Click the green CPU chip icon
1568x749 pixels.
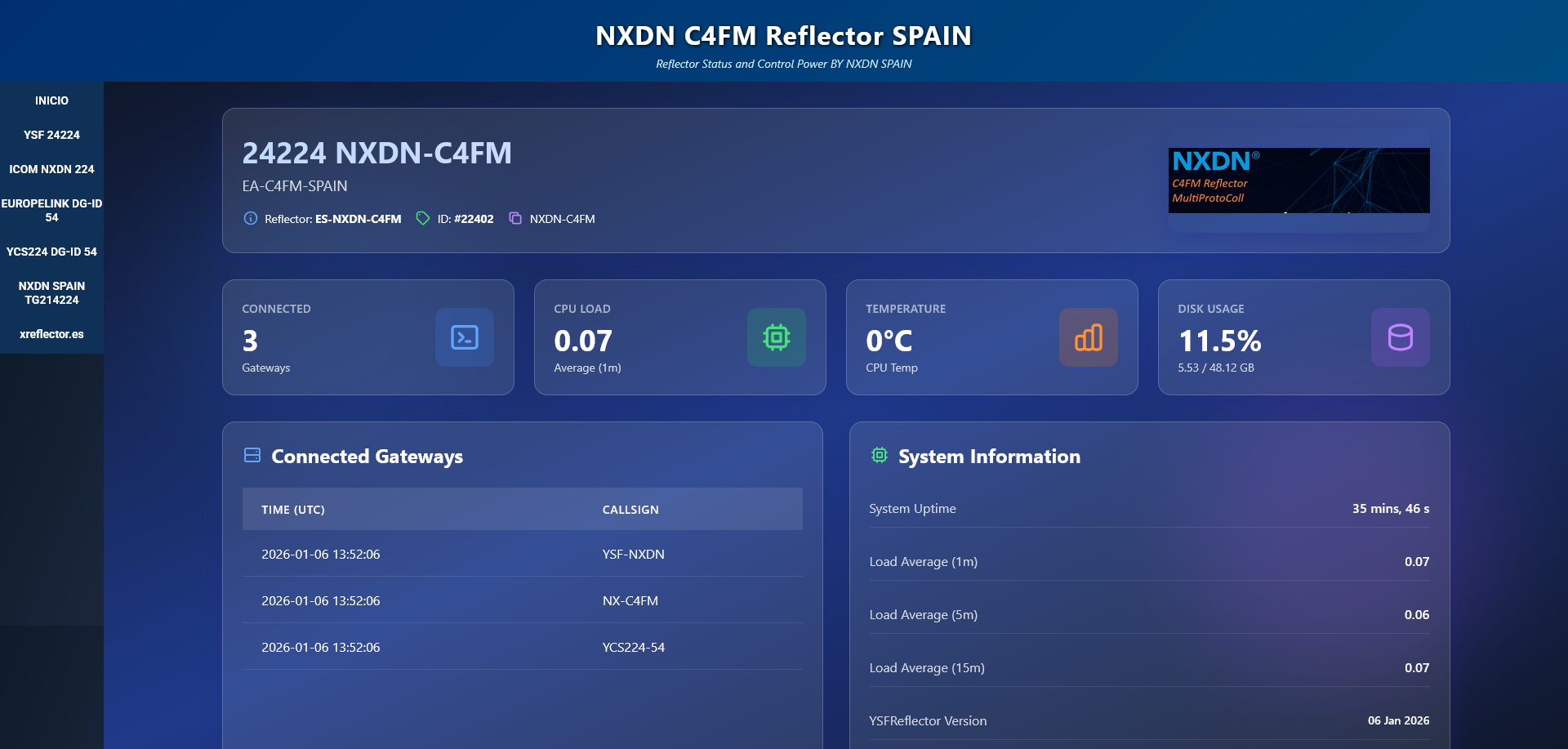[776, 337]
